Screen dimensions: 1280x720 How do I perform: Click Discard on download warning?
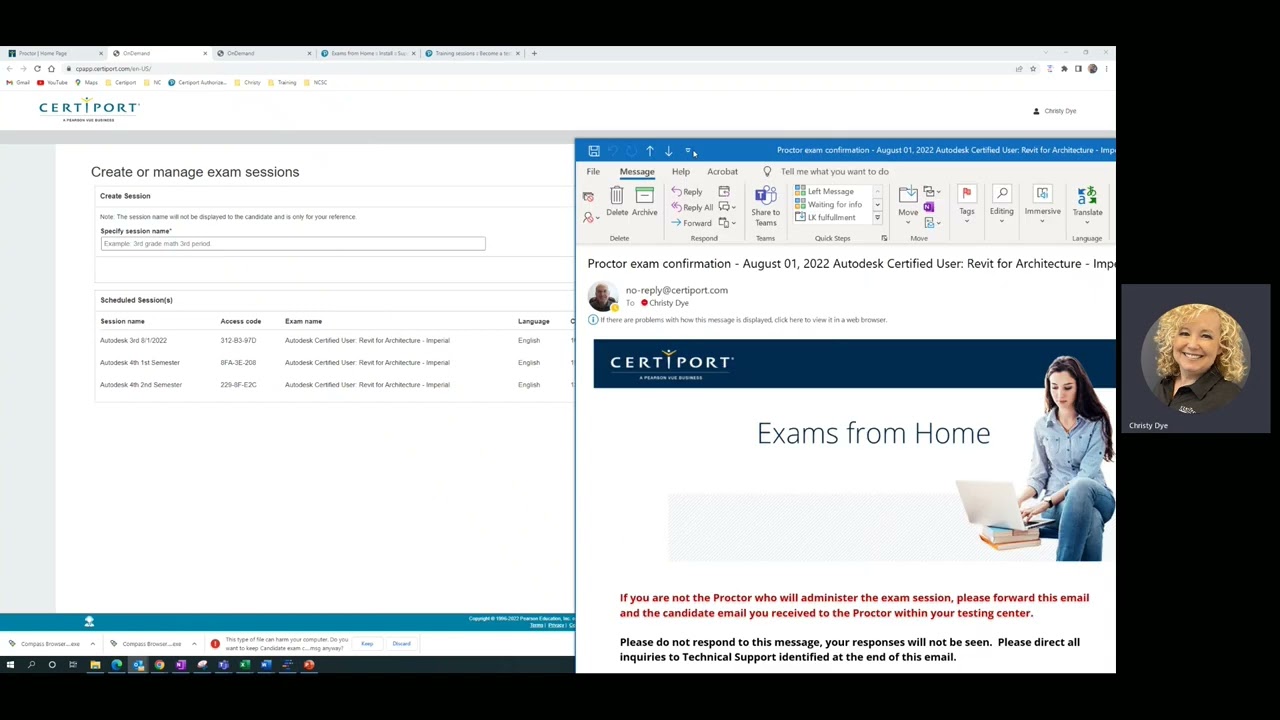(x=401, y=644)
